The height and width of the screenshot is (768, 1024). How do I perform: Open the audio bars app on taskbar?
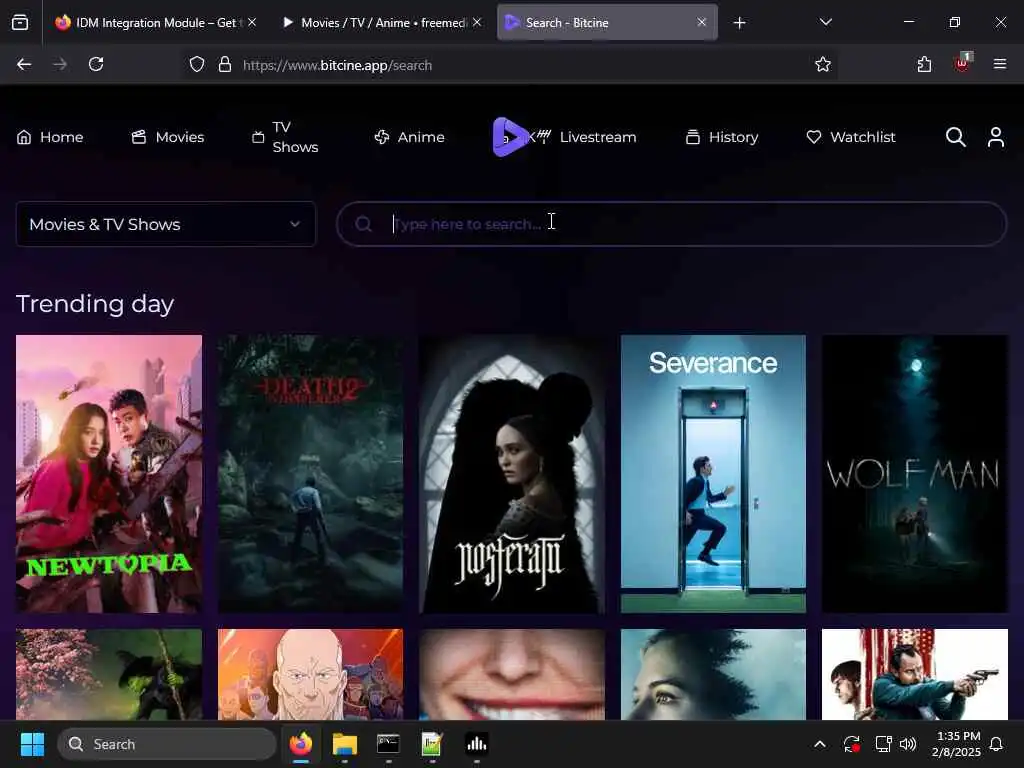[476, 744]
